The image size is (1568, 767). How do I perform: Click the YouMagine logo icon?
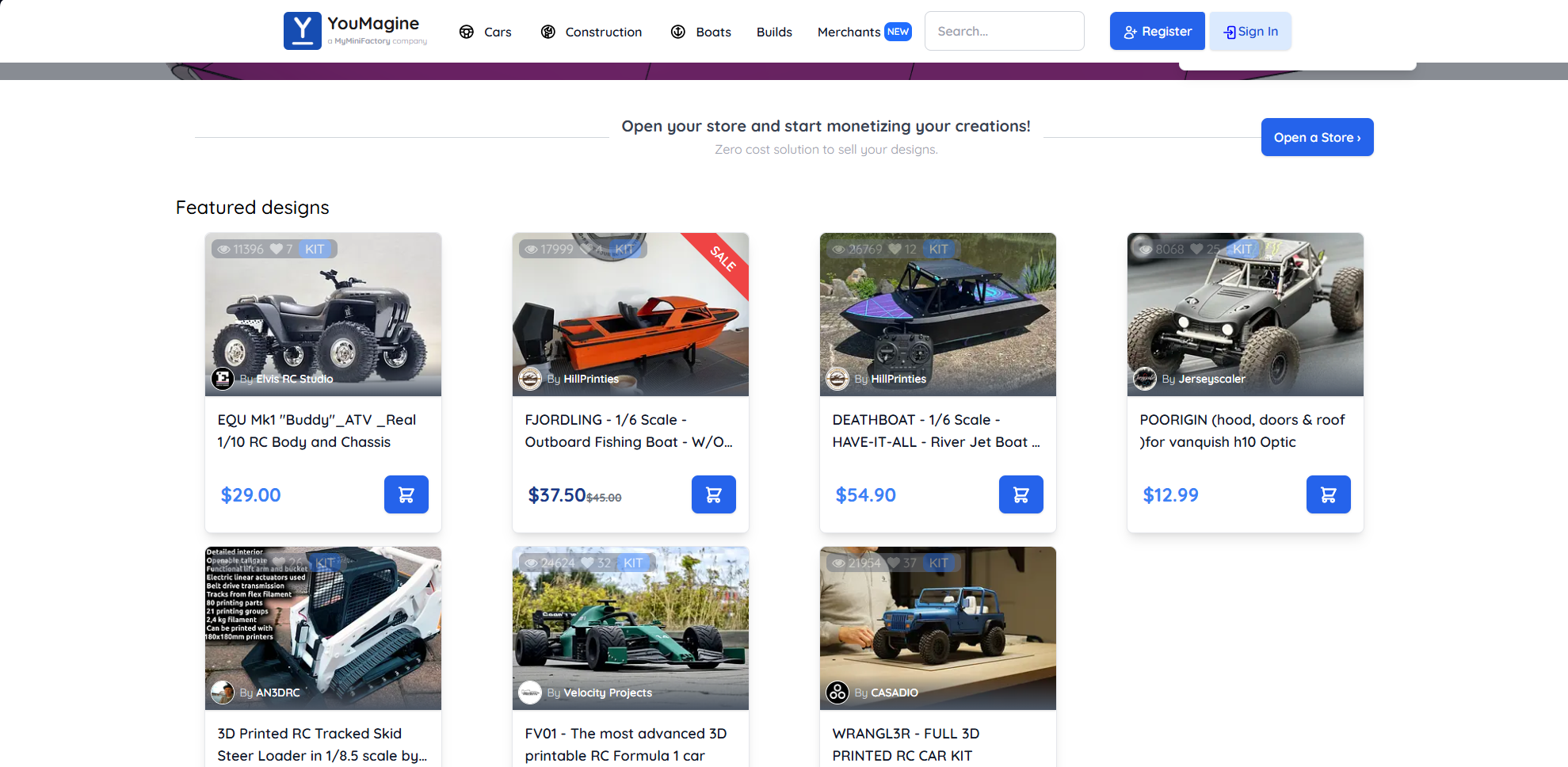tap(302, 31)
